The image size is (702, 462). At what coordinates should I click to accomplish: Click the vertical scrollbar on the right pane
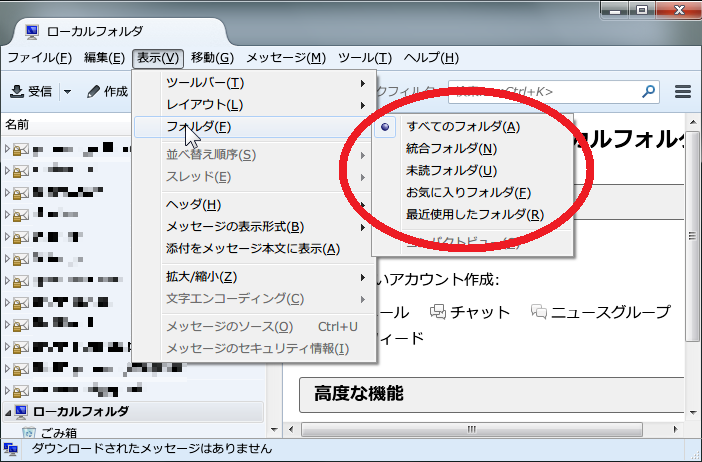pyautogui.click(x=693, y=250)
